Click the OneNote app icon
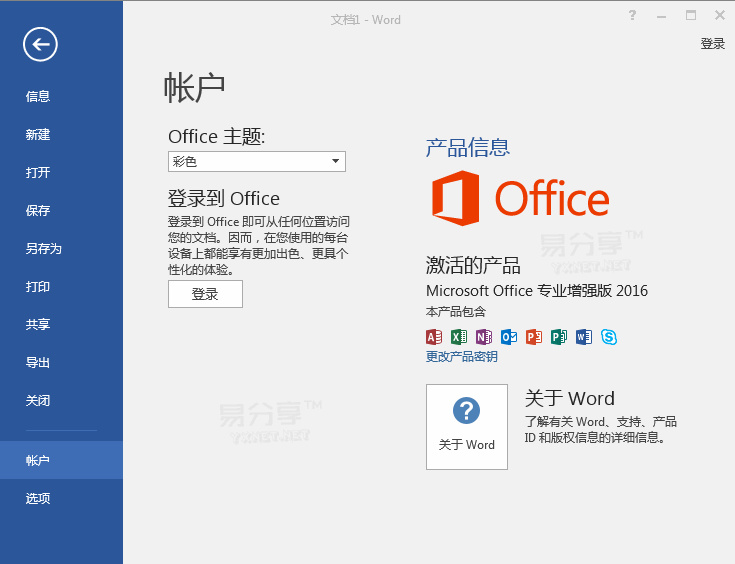The width and height of the screenshot is (735, 564). point(484,337)
